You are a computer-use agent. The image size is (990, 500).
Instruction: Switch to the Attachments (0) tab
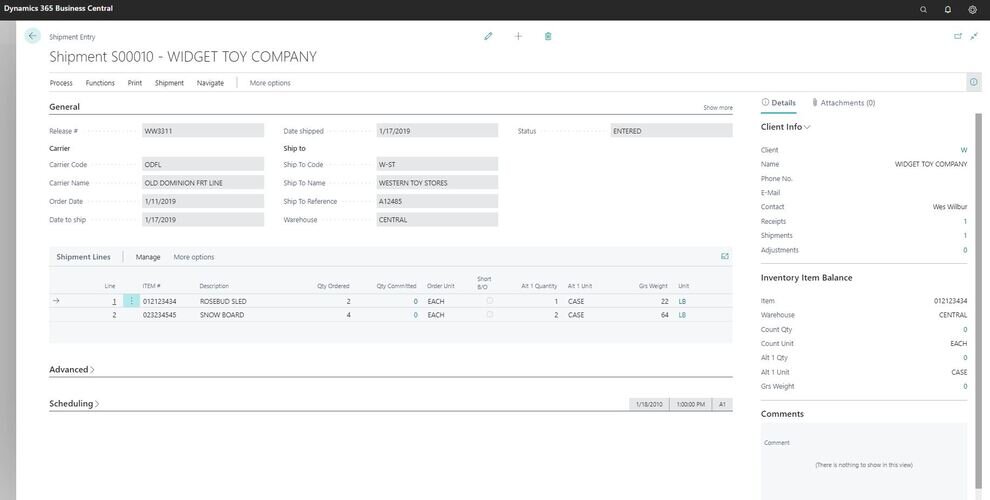[x=844, y=103]
